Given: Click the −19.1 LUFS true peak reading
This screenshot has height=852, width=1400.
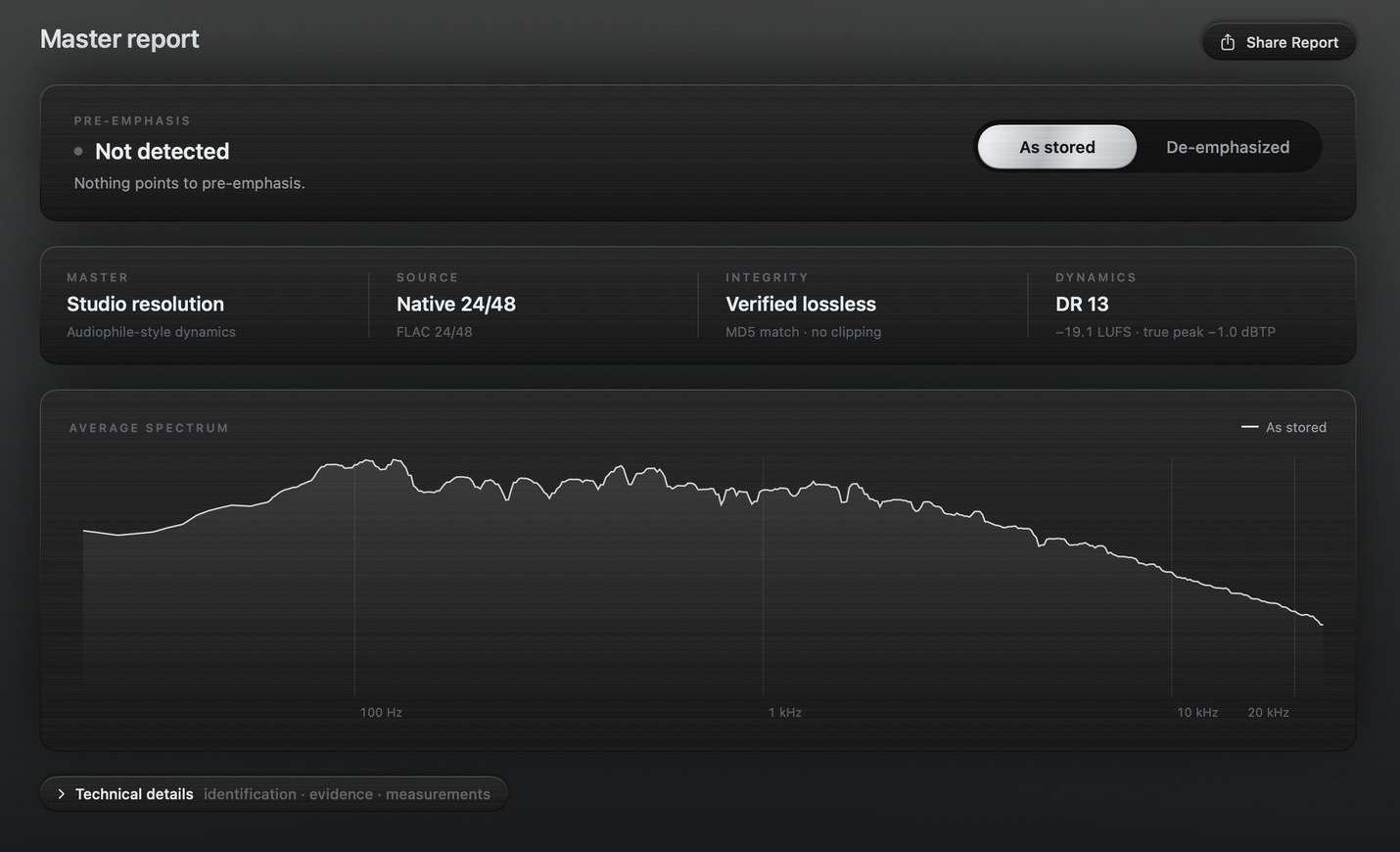Looking at the screenshot, I should click(x=1165, y=332).
